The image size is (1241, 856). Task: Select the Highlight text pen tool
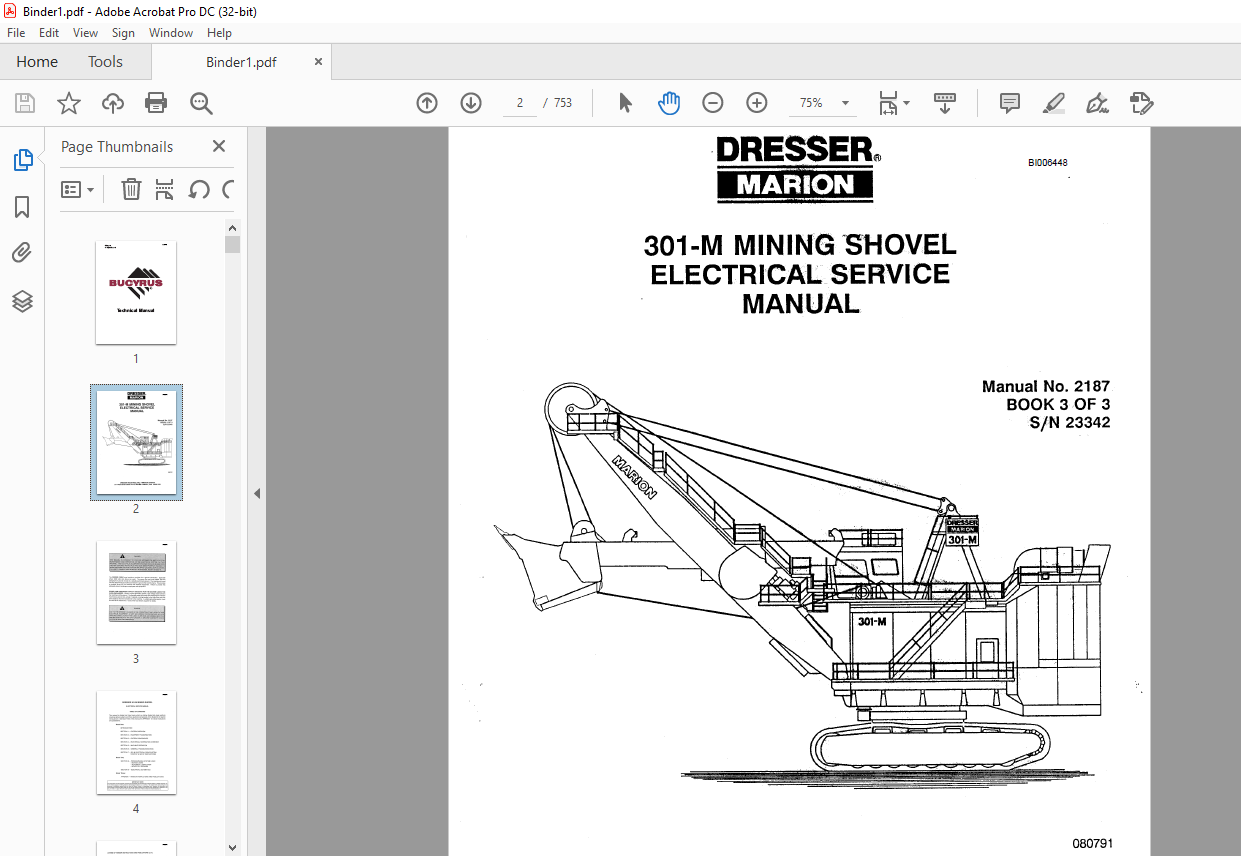point(1054,102)
